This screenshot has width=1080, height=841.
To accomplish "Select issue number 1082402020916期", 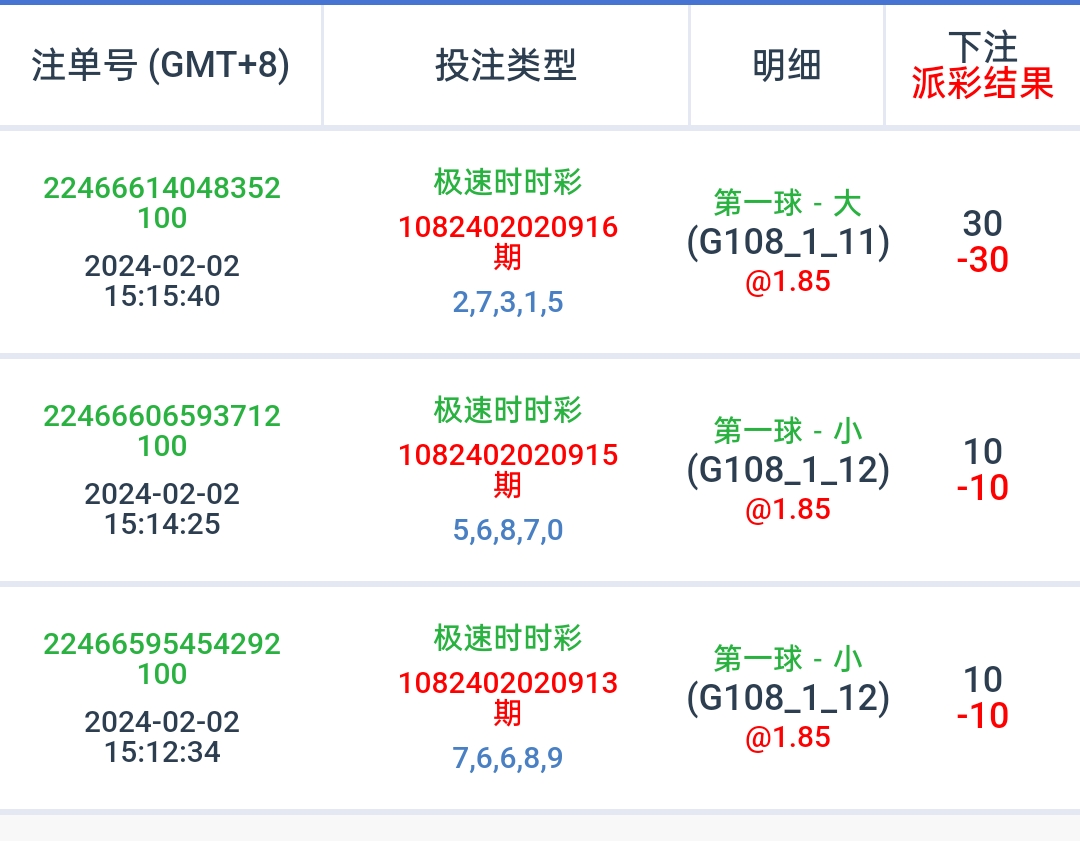I will point(508,242).
